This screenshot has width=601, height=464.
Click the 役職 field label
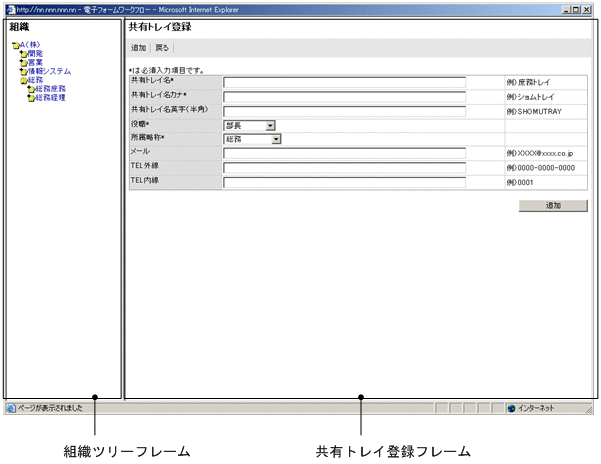click(x=140, y=124)
